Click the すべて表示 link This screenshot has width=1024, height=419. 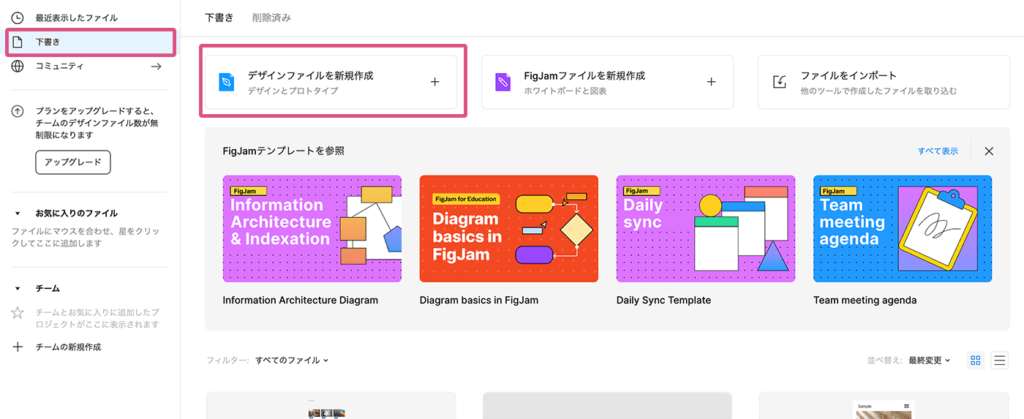(937, 151)
